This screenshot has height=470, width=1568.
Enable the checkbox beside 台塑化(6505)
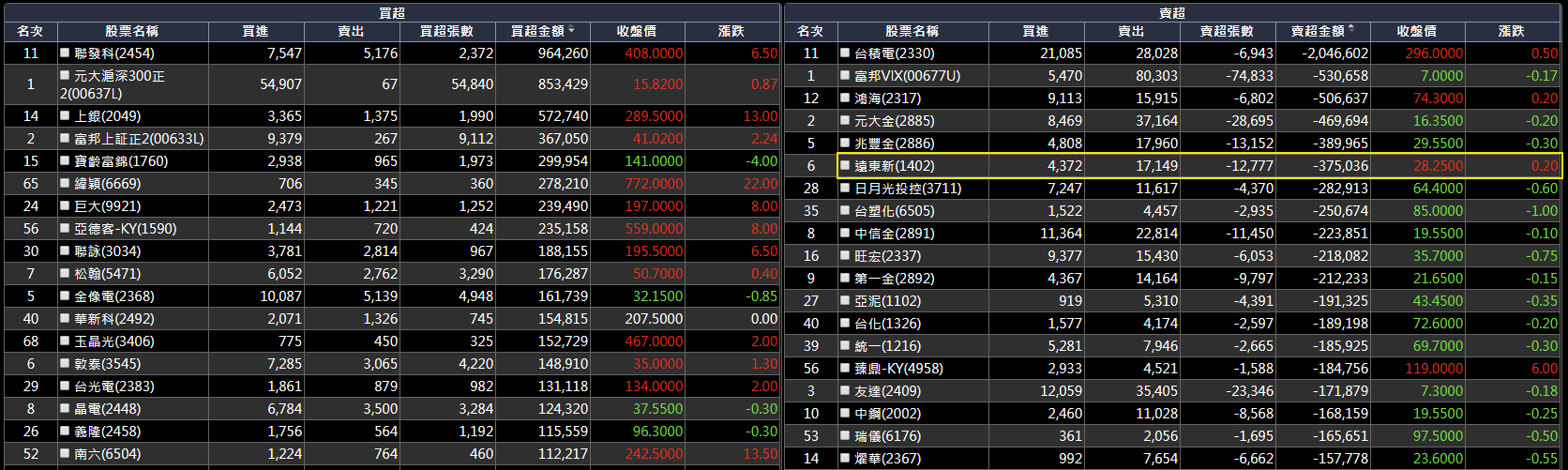point(845,211)
